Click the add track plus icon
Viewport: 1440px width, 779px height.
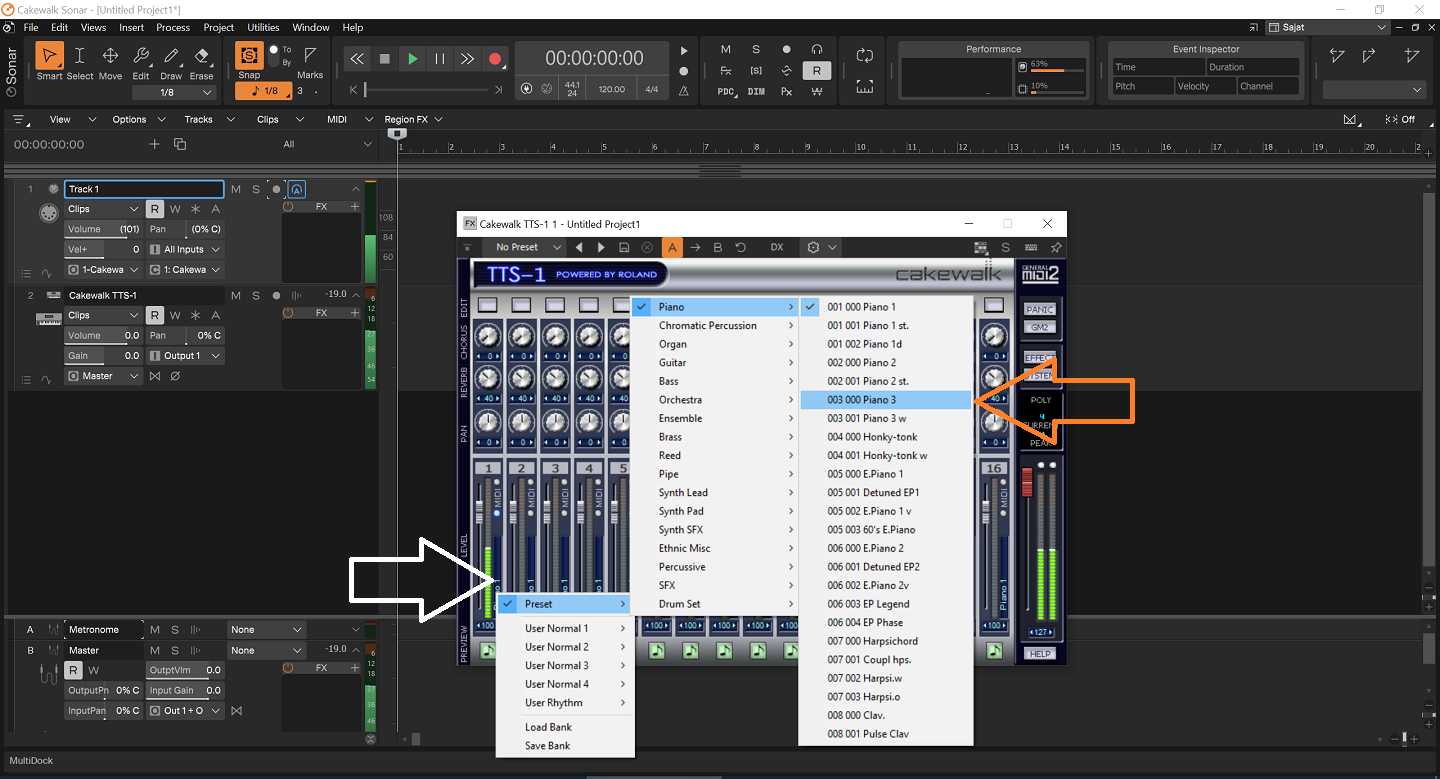click(155, 144)
